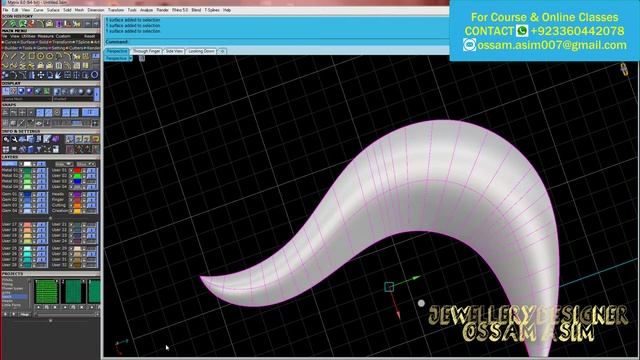Click the green circular arrow history icon

point(12,24)
